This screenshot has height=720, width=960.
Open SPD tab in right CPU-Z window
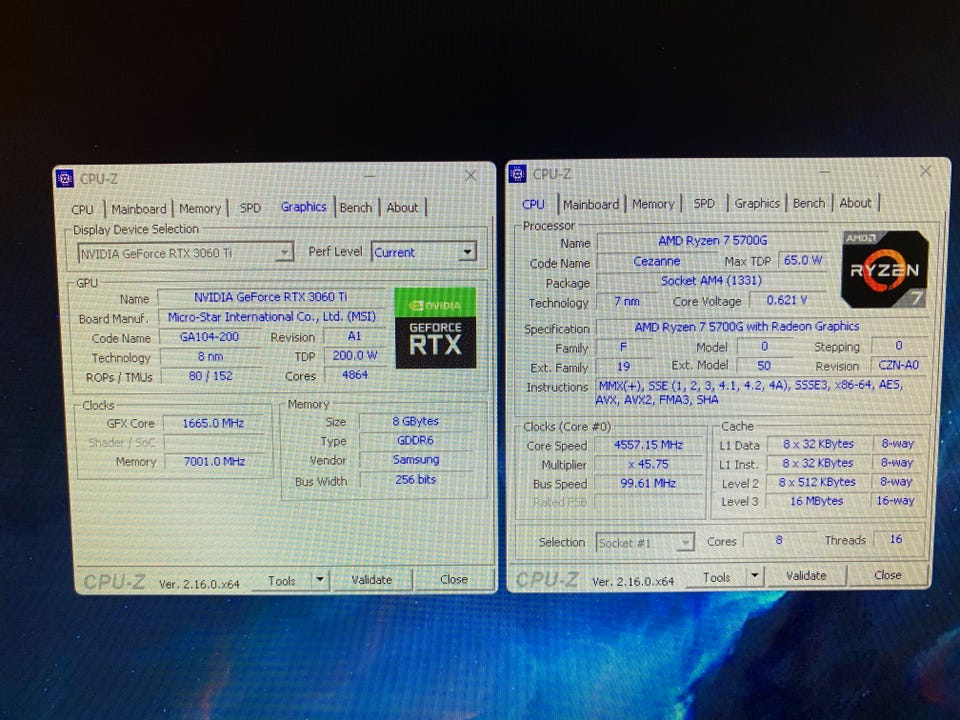coord(704,203)
